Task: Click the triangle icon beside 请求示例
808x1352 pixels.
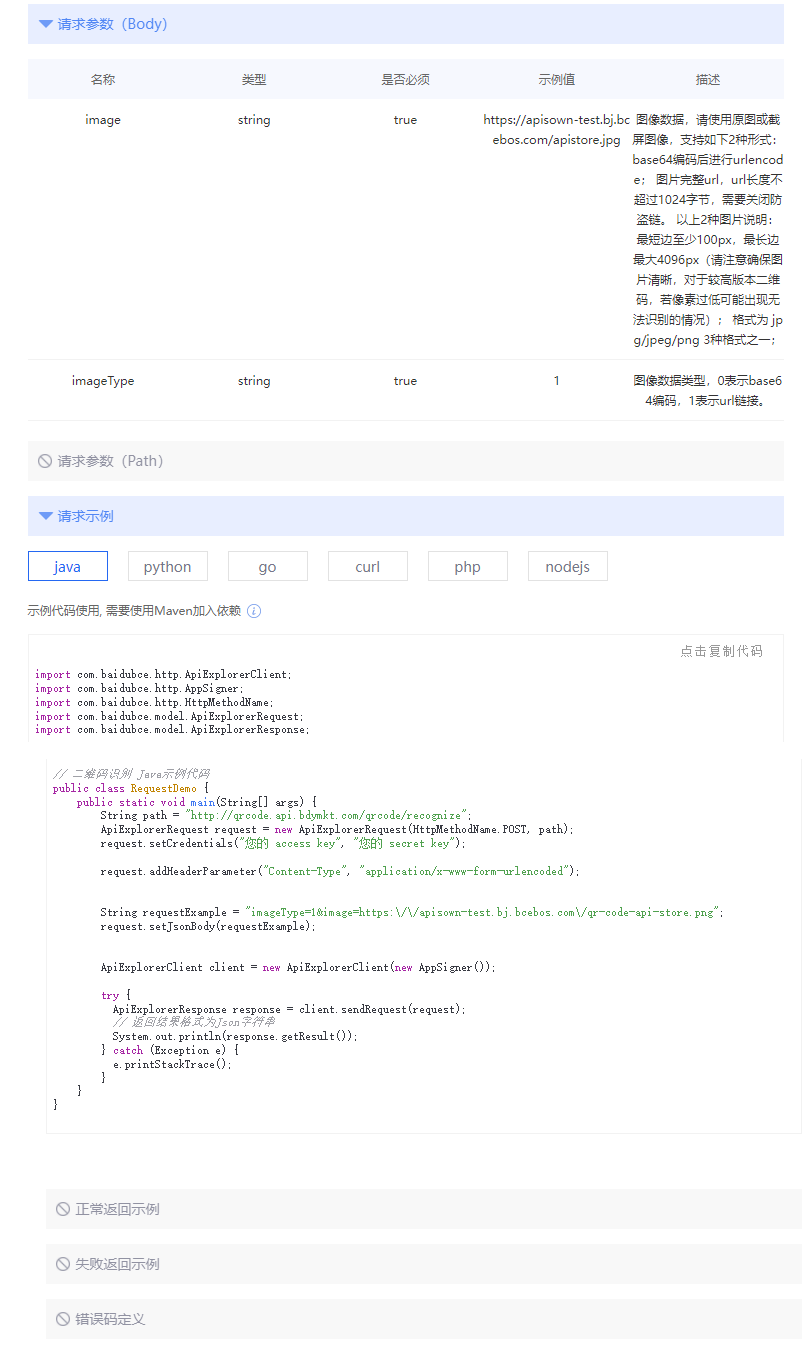Action: pos(45,516)
